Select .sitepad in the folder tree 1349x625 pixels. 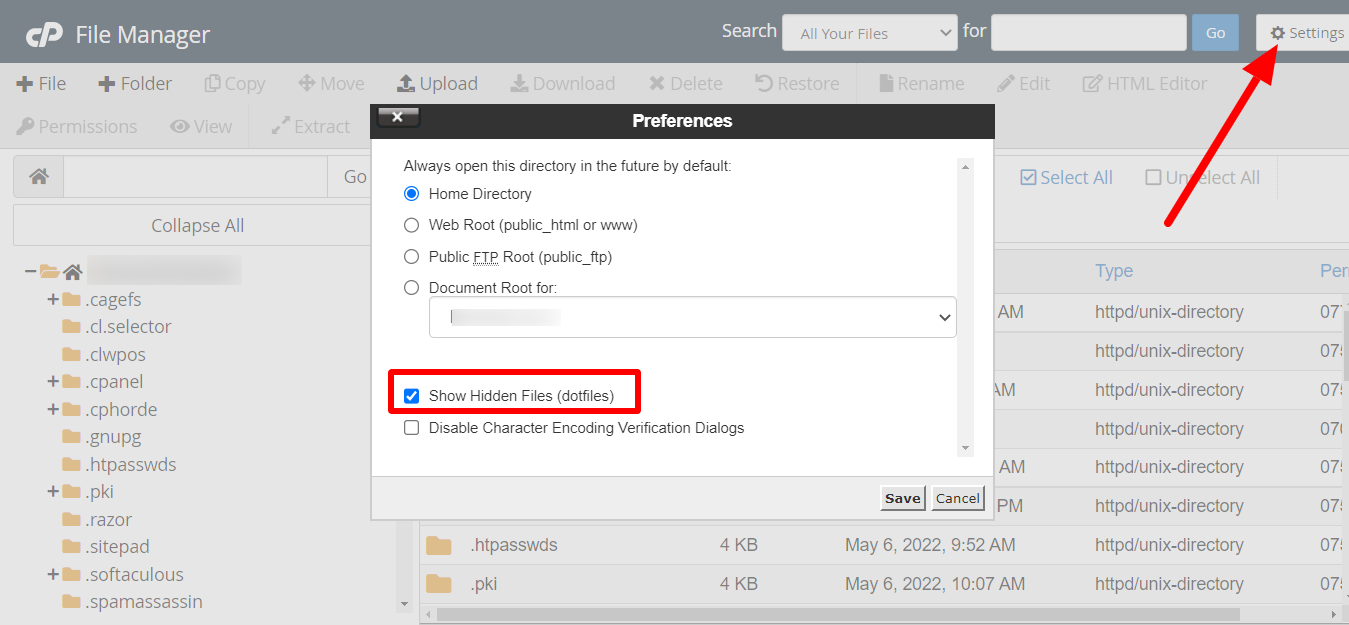117,546
